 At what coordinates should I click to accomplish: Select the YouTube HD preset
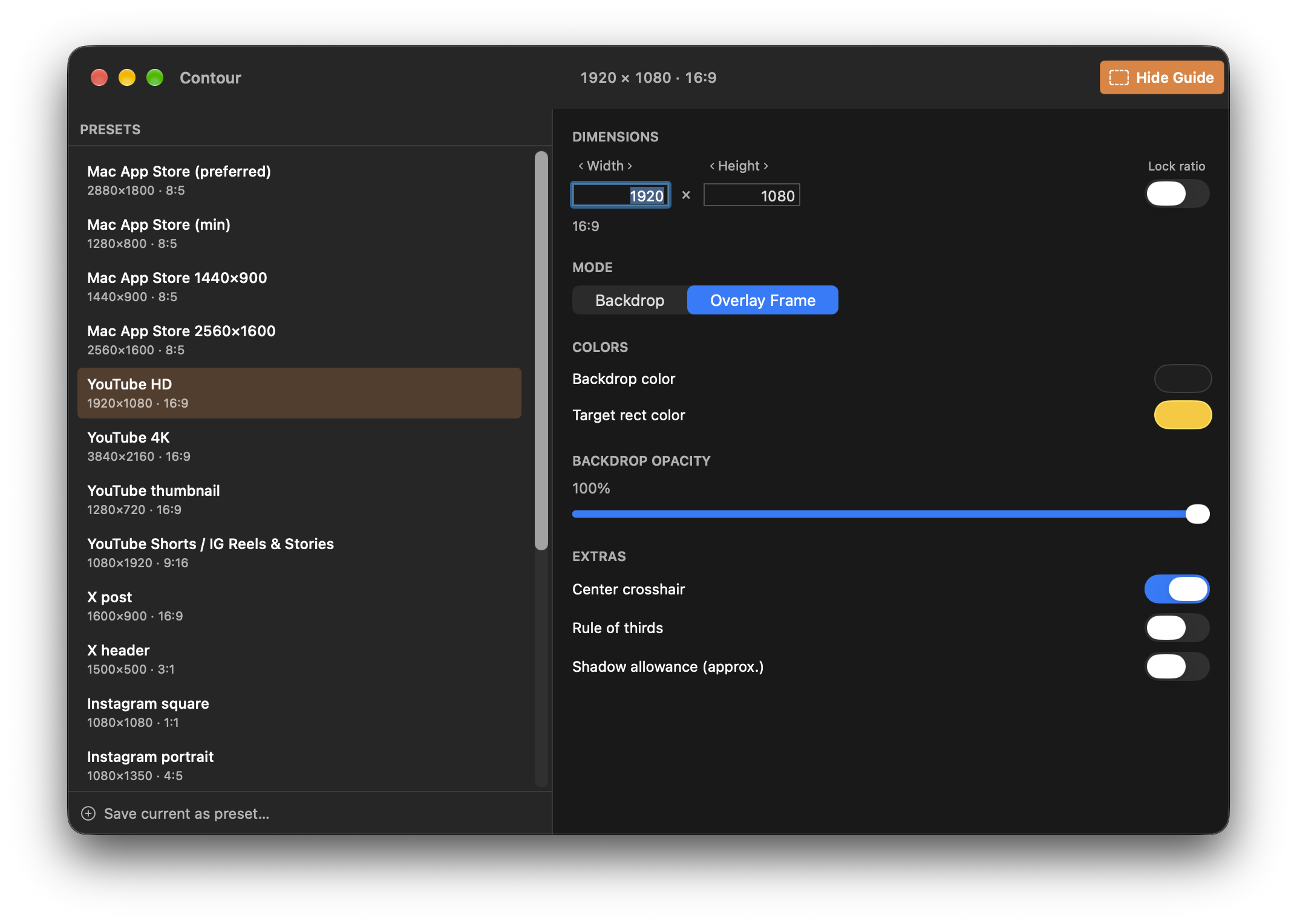[x=299, y=393]
